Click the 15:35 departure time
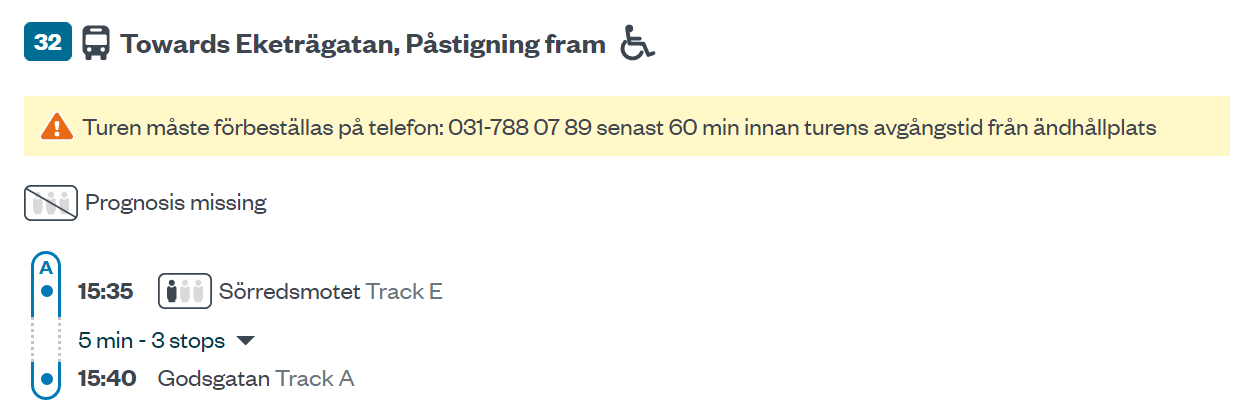Viewport: 1247px width, 408px height. click(106, 291)
